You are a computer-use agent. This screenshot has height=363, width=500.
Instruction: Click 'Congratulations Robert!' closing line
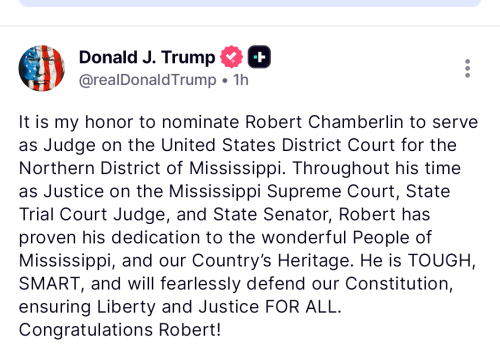pyautogui.click(x=120, y=330)
